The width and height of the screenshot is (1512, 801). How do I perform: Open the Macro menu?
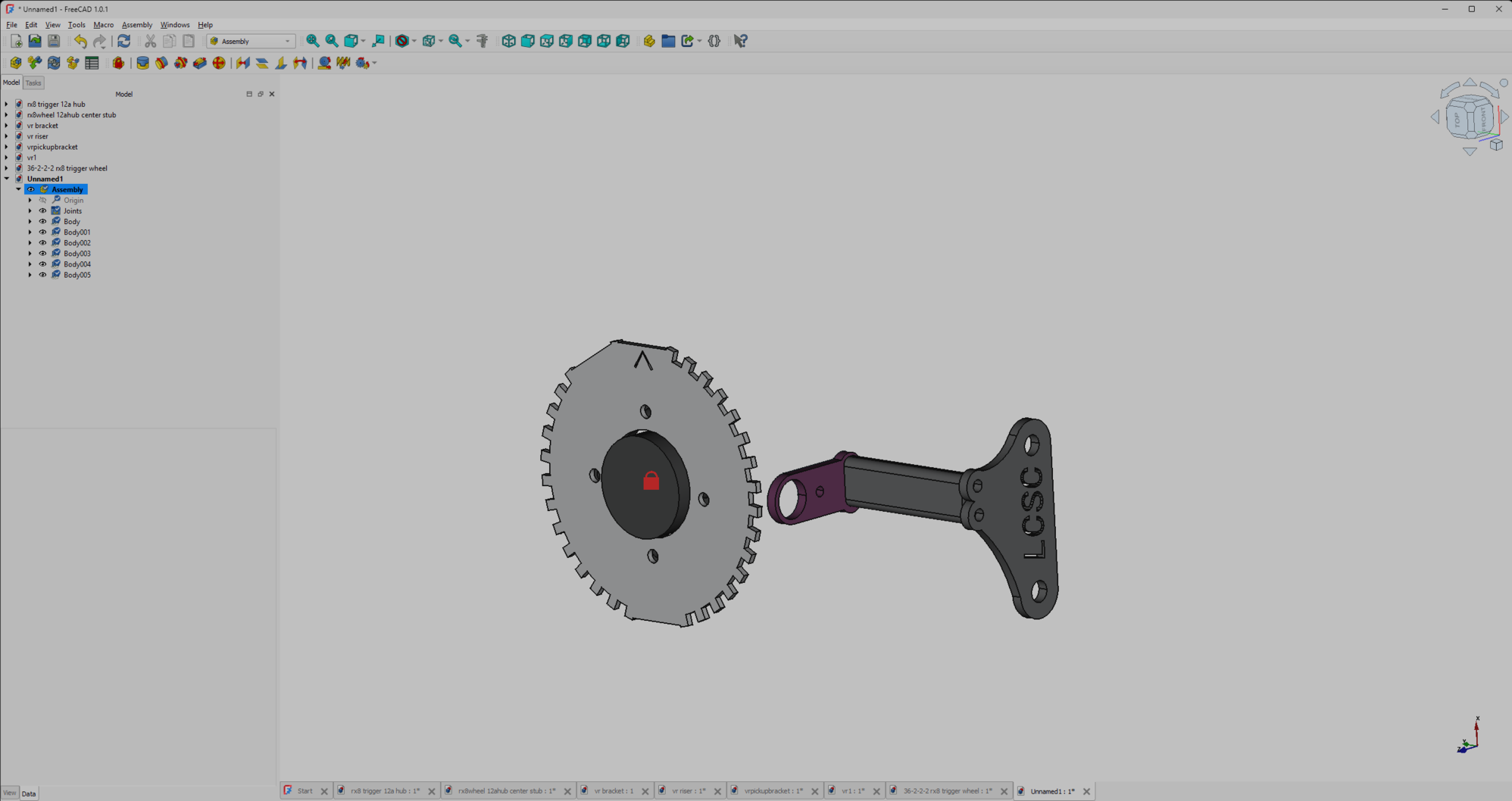pyautogui.click(x=103, y=25)
